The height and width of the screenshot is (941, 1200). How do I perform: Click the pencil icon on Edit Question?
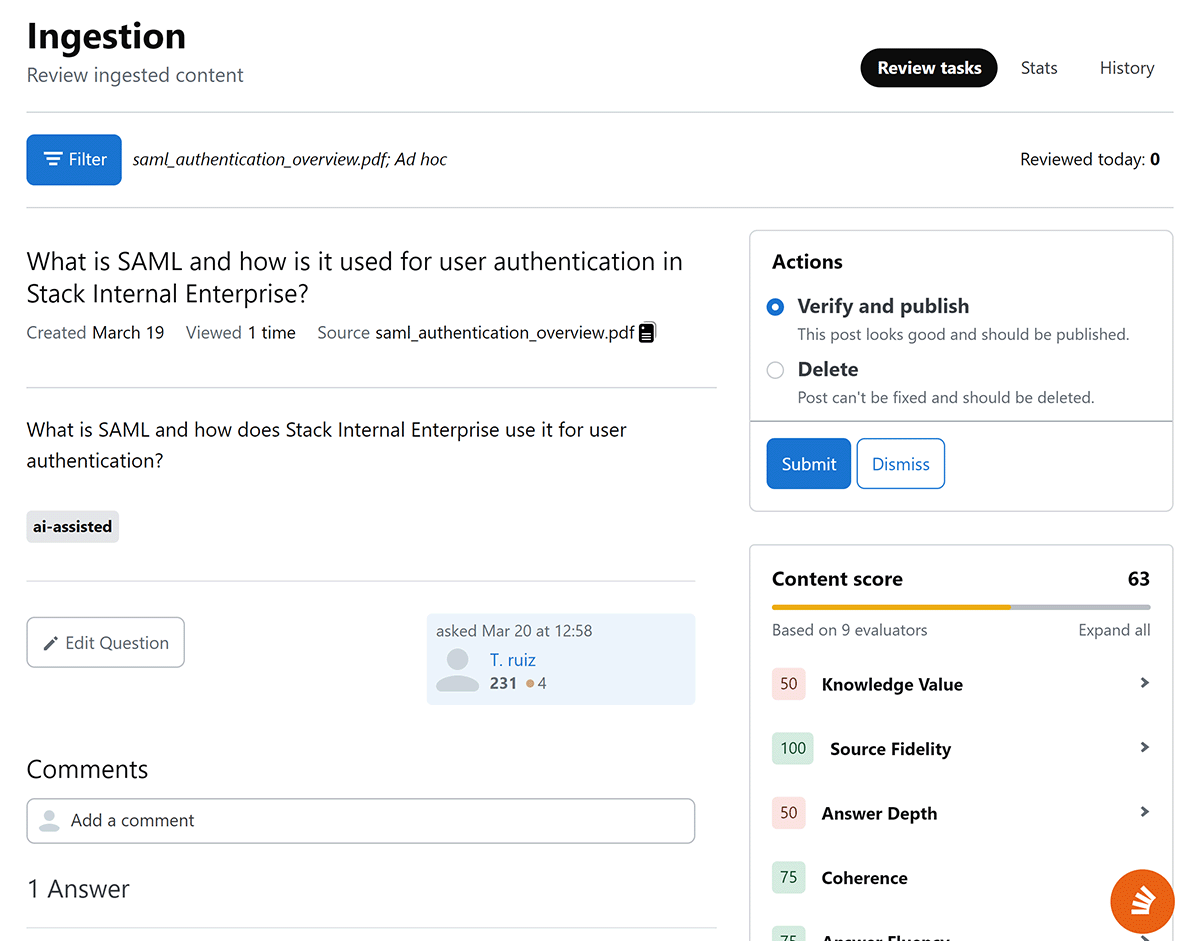(x=50, y=643)
